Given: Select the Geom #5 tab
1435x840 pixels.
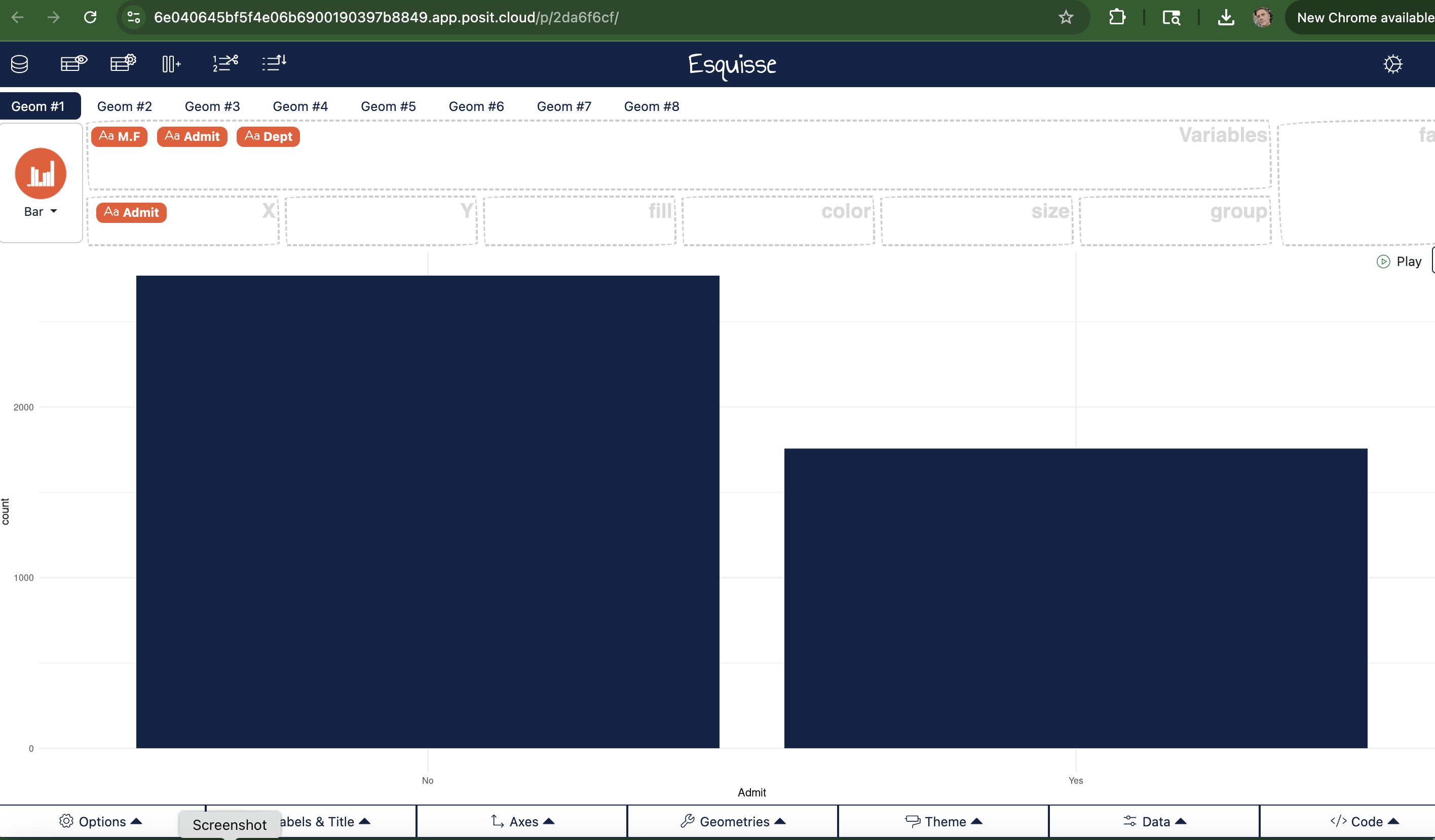Looking at the screenshot, I should pos(388,106).
